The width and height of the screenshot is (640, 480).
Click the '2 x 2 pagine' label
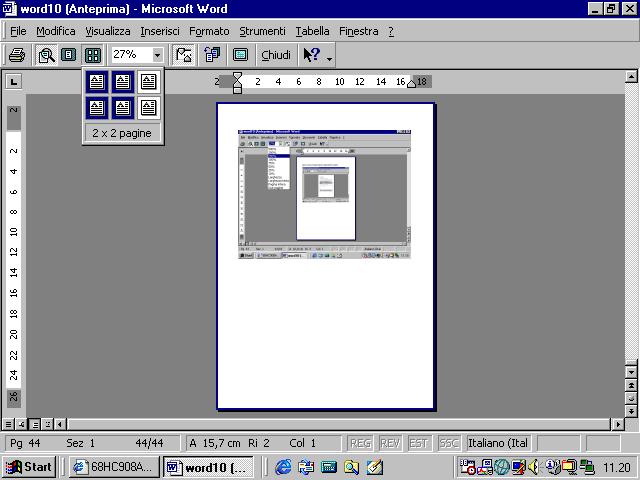122,133
